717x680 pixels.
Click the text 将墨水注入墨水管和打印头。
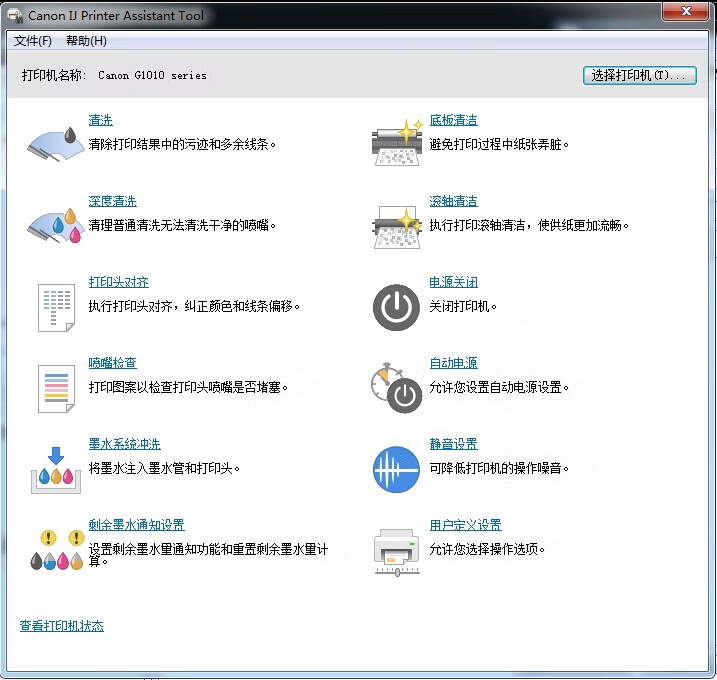(164, 468)
